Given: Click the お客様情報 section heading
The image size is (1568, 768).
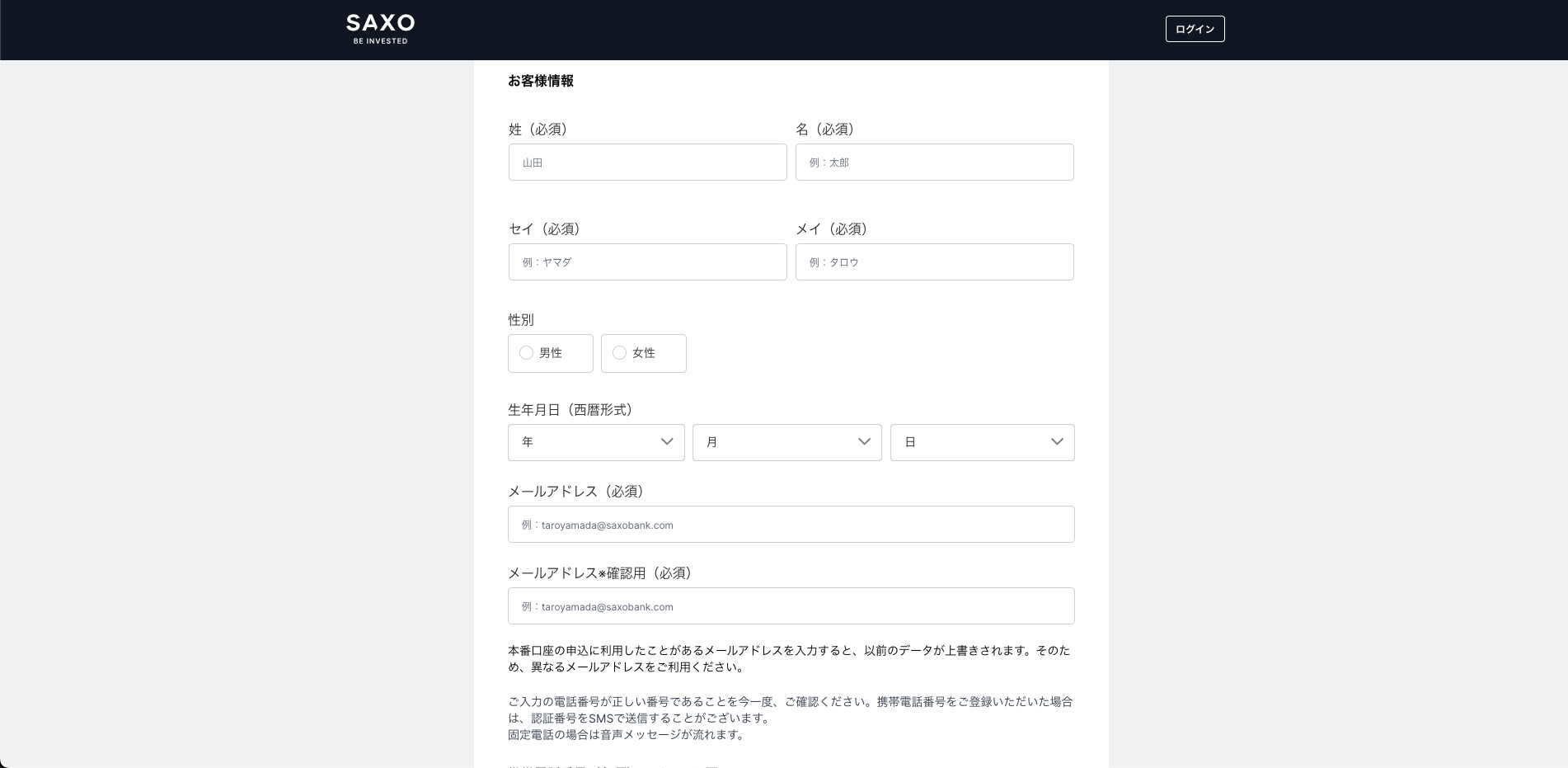Looking at the screenshot, I should coord(541,81).
